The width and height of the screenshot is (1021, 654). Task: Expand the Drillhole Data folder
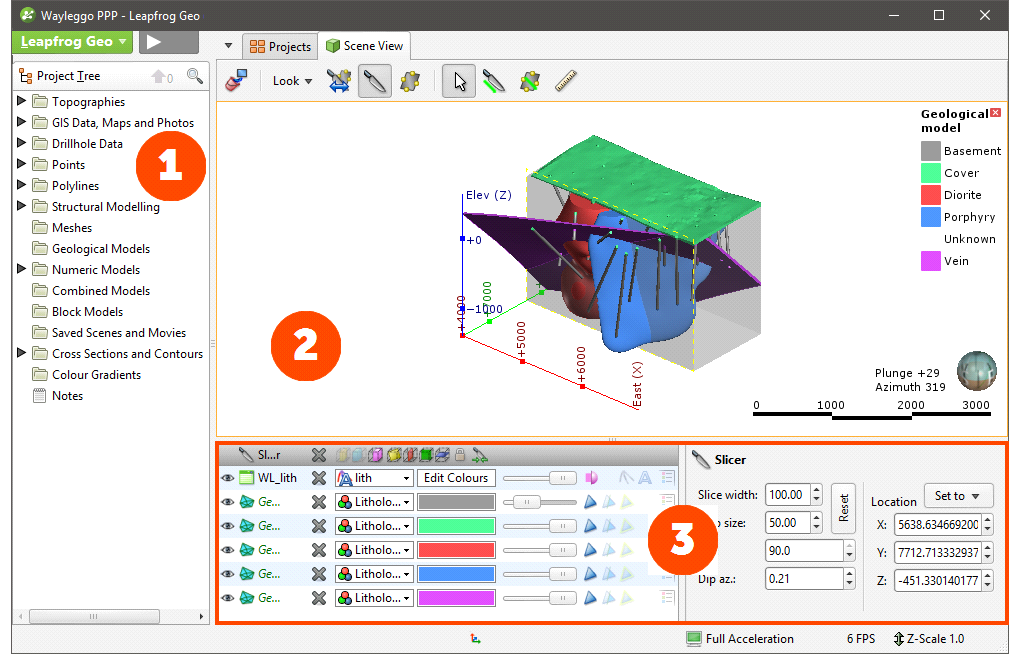(21, 143)
